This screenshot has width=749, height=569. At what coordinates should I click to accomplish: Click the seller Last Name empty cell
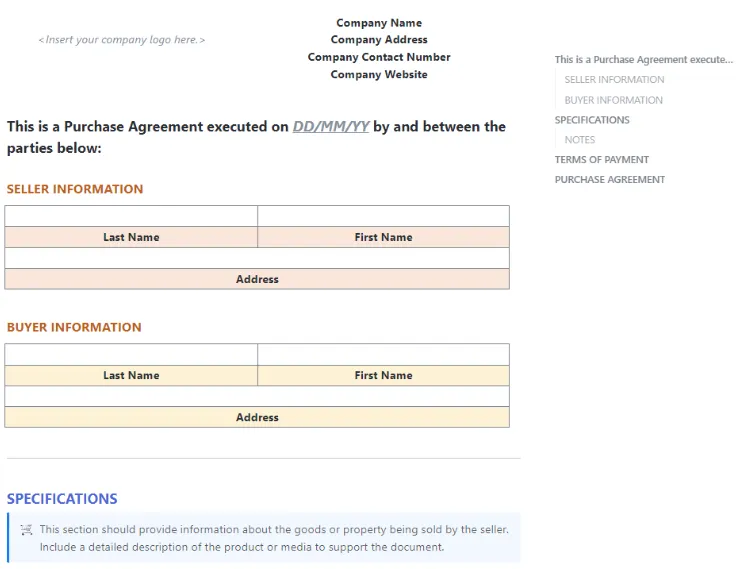click(131, 216)
